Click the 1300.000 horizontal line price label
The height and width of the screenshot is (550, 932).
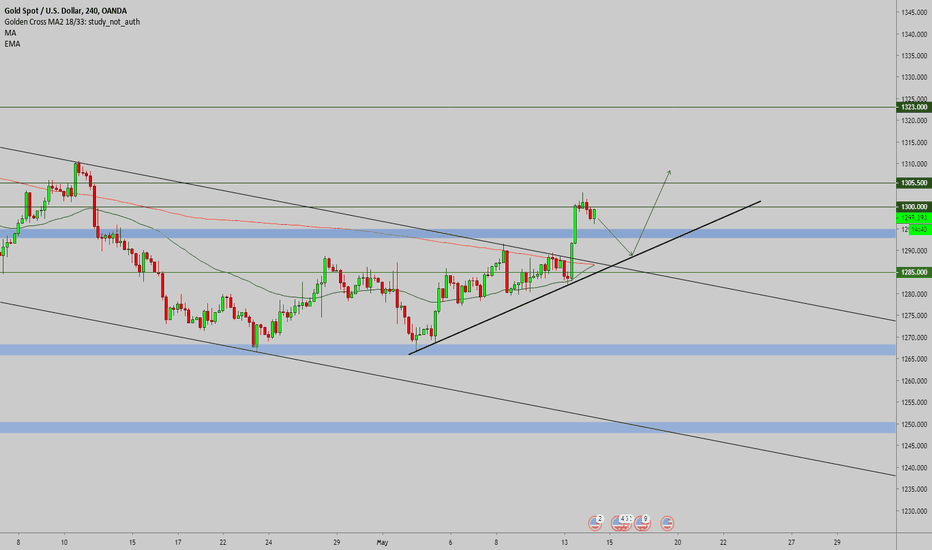[x=914, y=206]
